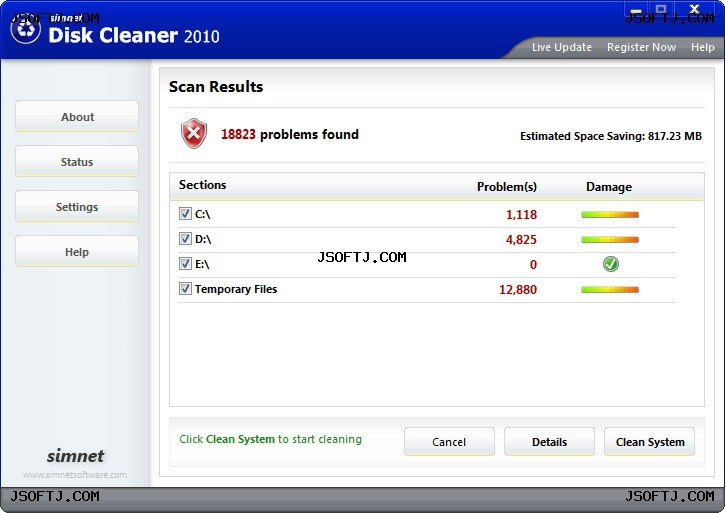Click the Temporary Files row label
The width and height of the screenshot is (725, 513).
[236, 289]
